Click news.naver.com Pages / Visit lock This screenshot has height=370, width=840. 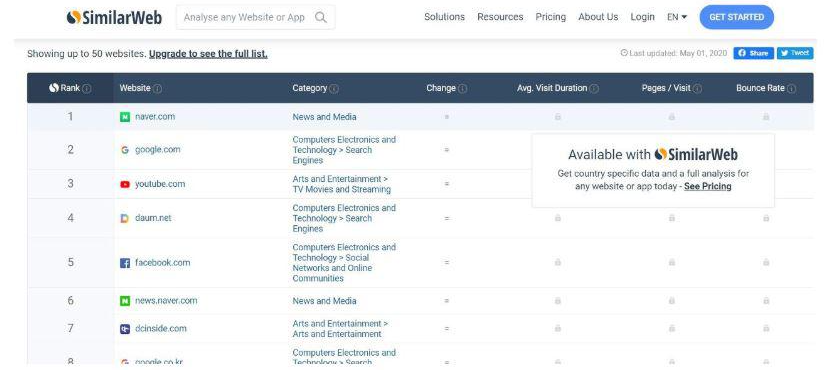672,301
